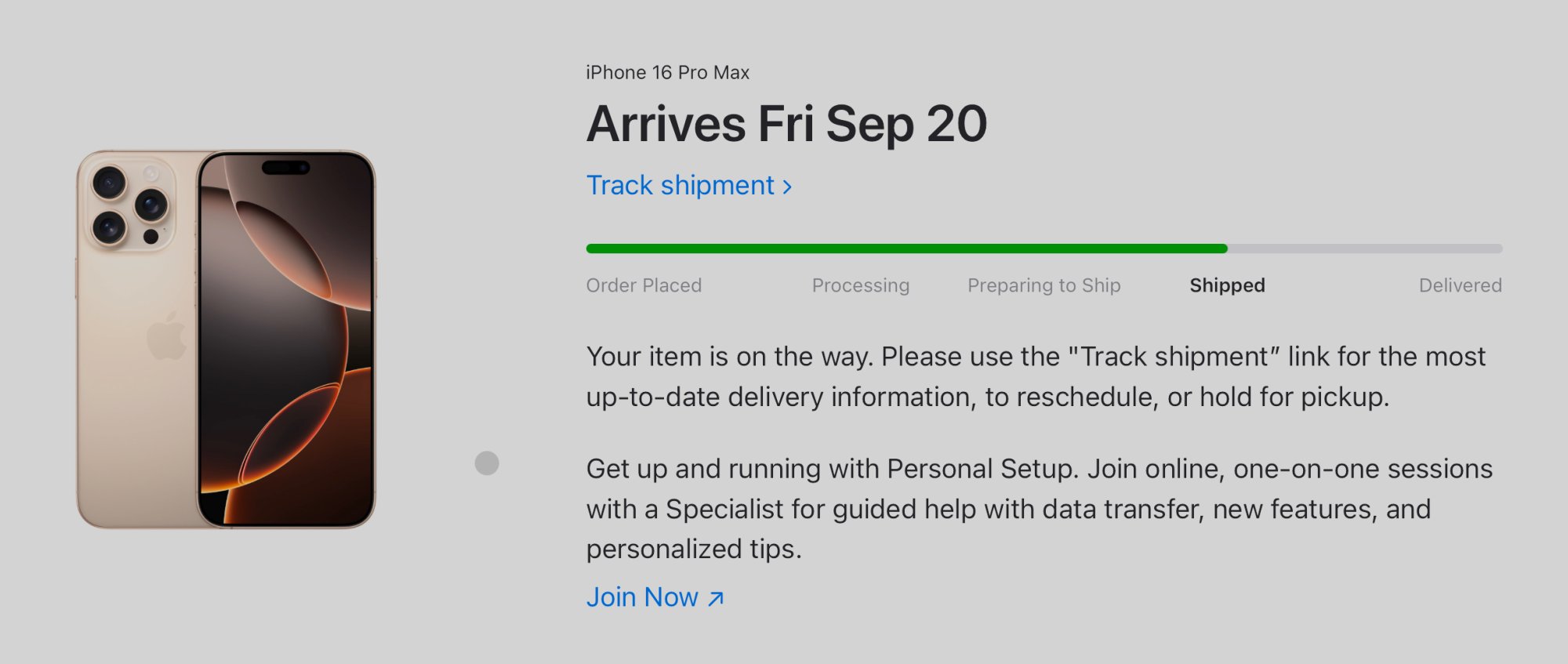
Task: Click the bold Shipped status label
Action: pos(1227,285)
